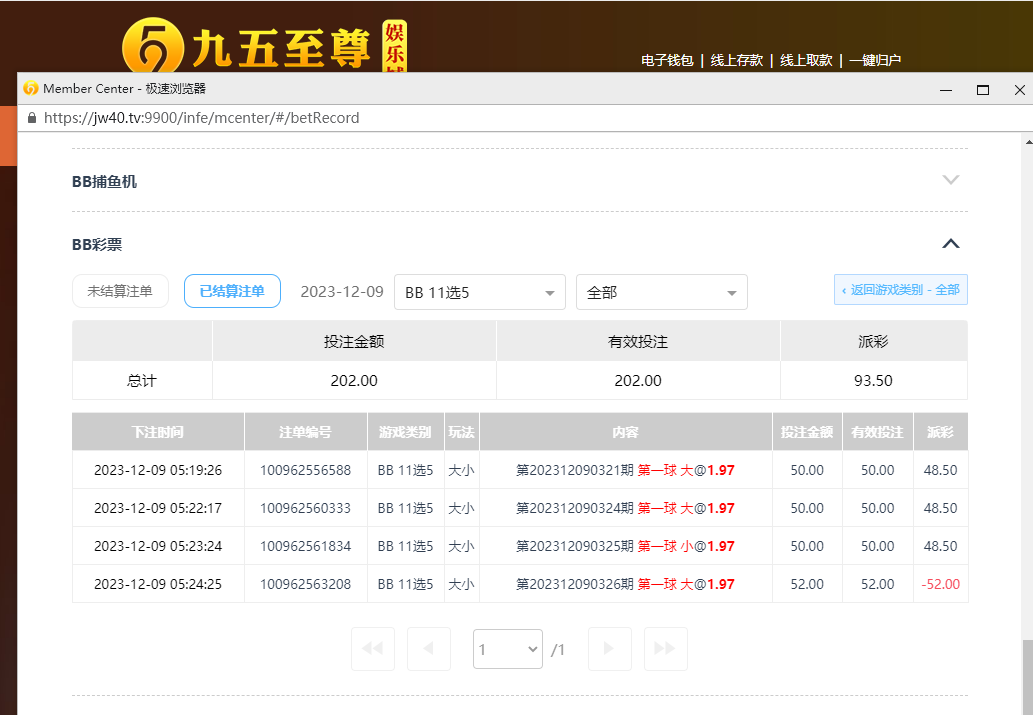Screen dimensions: 1033x715
Task: Click the 总计 row label
Action: click(142, 381)
